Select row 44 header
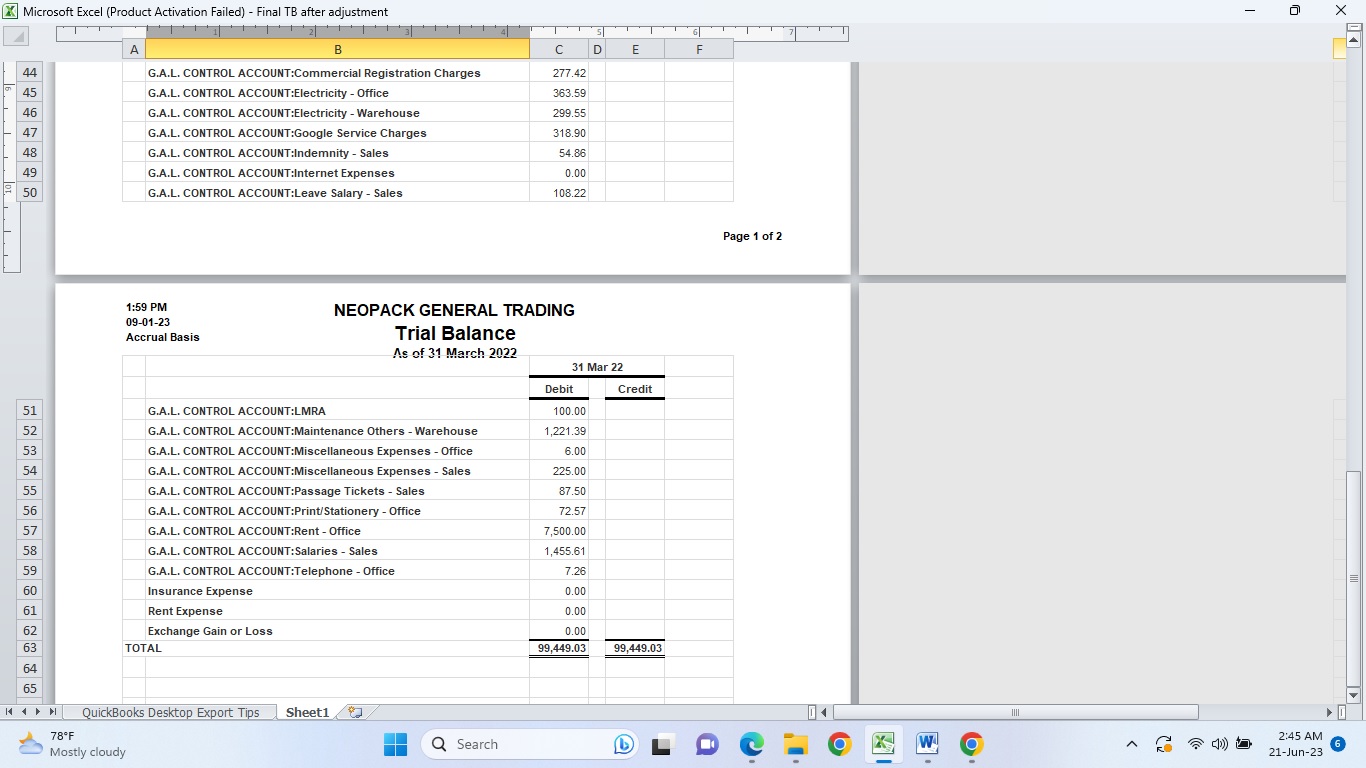Screen dimensions: 1366x768 (x=30, y=73)
